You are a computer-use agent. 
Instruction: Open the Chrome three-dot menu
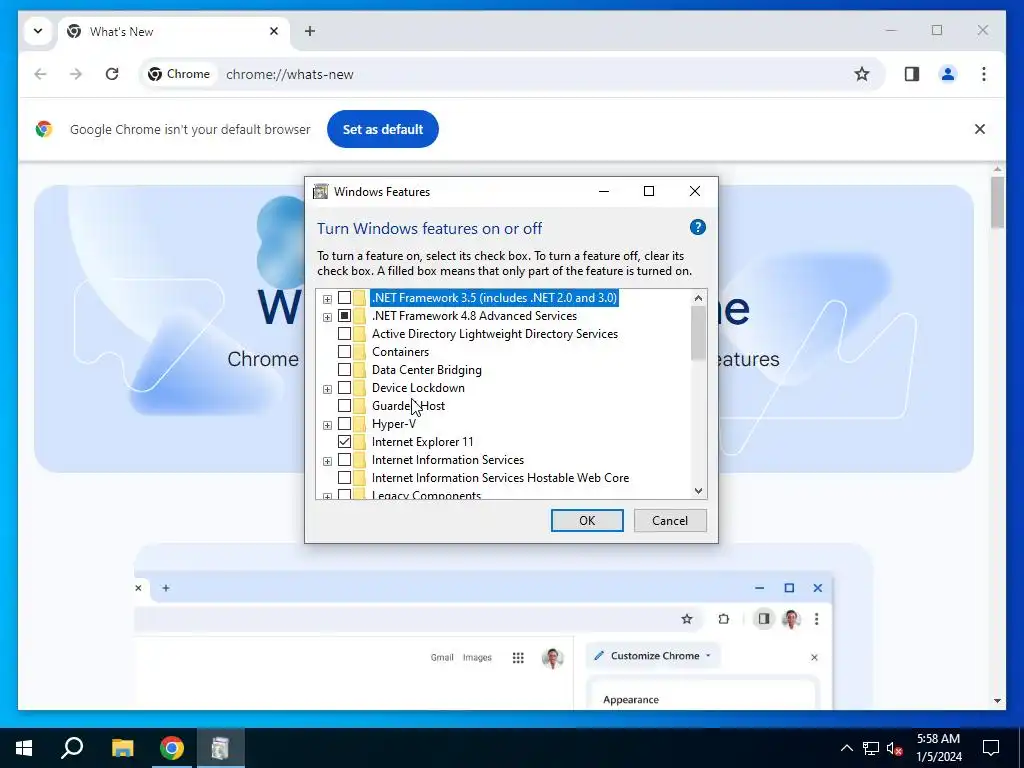point(984,74)
